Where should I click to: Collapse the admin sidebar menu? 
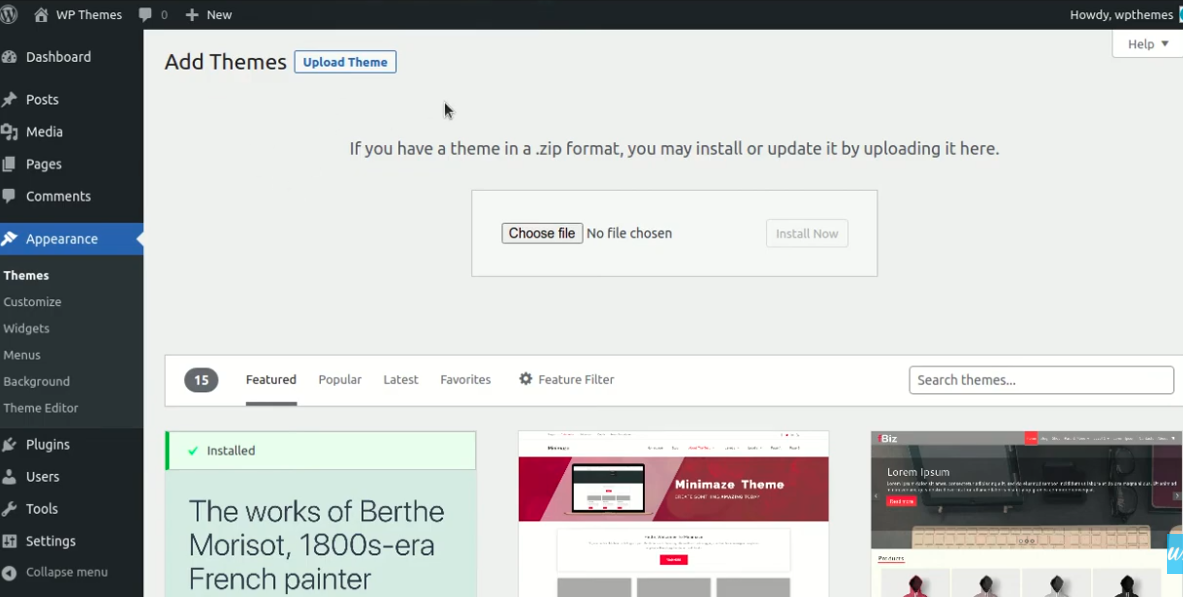[x=66, y=572]
